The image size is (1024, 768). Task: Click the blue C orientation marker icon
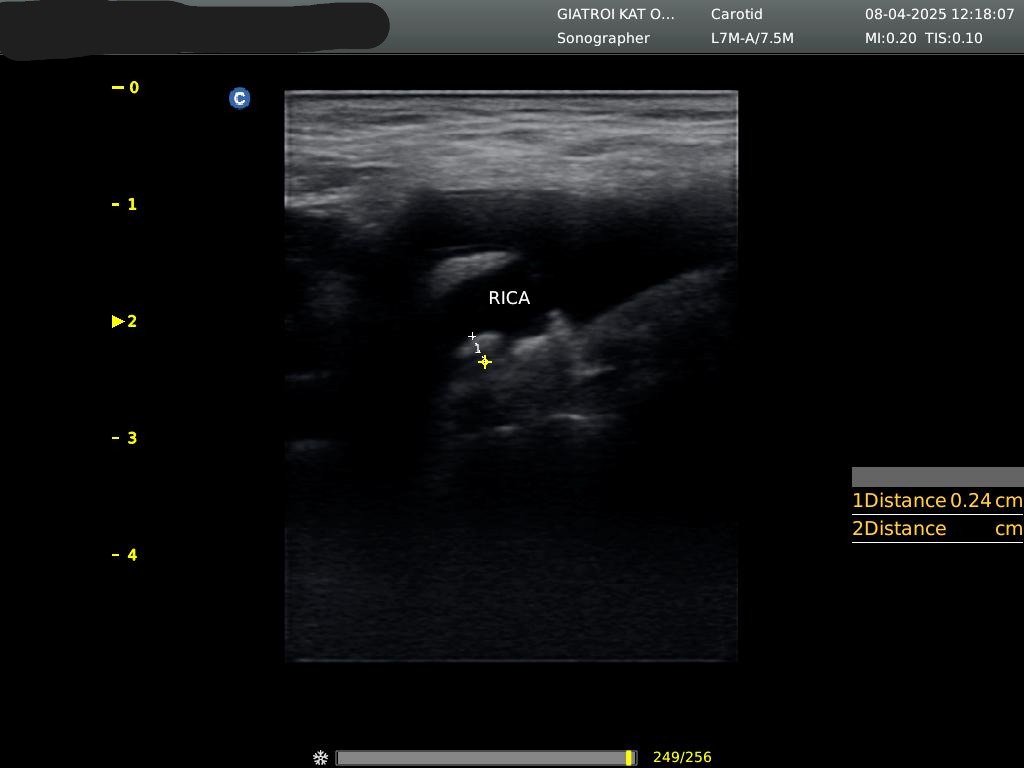[239, 98]
